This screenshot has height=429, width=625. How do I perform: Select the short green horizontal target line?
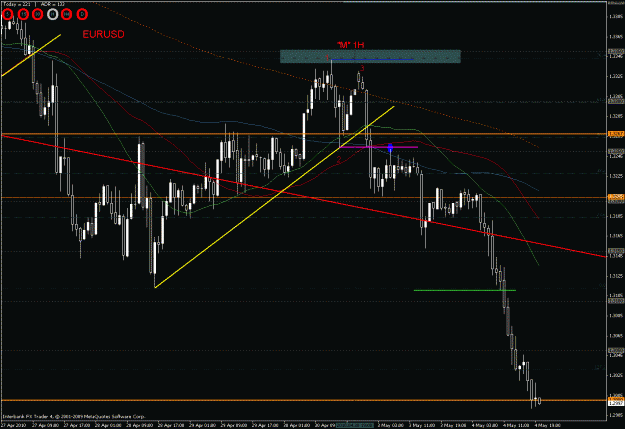(x=465, y=290)
